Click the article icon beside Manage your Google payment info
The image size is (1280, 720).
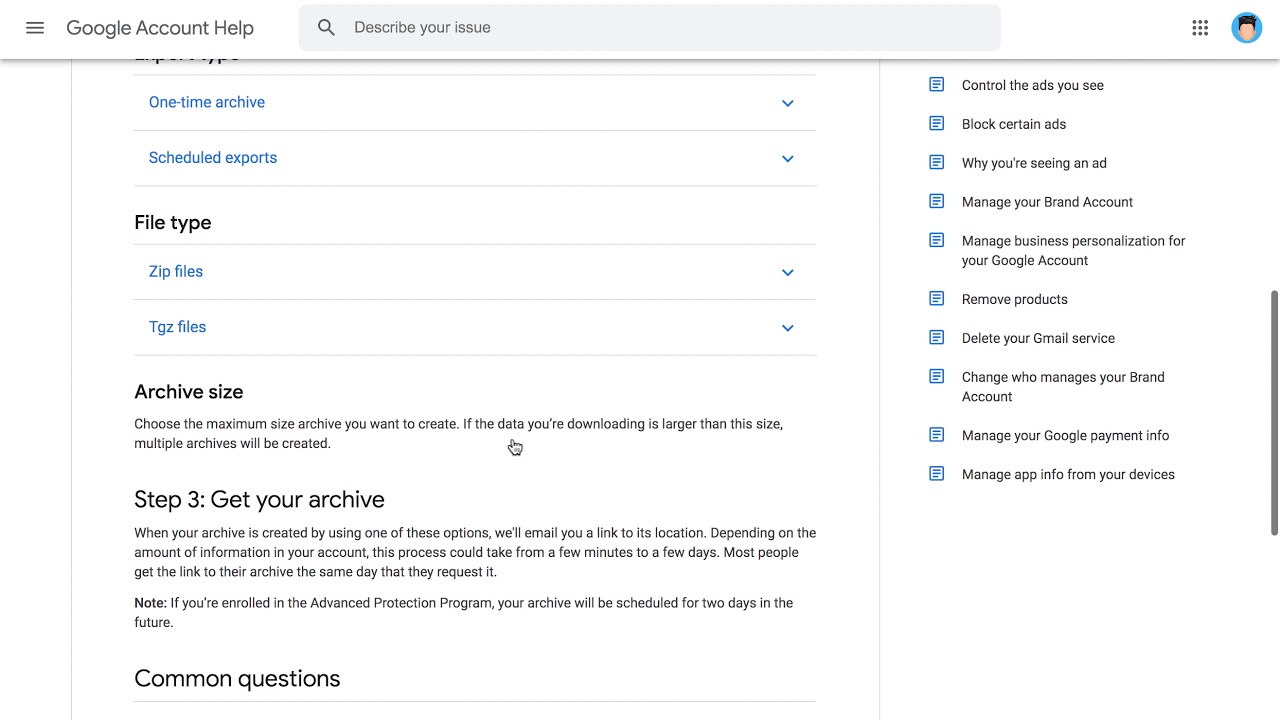click(x=937, y=435)
